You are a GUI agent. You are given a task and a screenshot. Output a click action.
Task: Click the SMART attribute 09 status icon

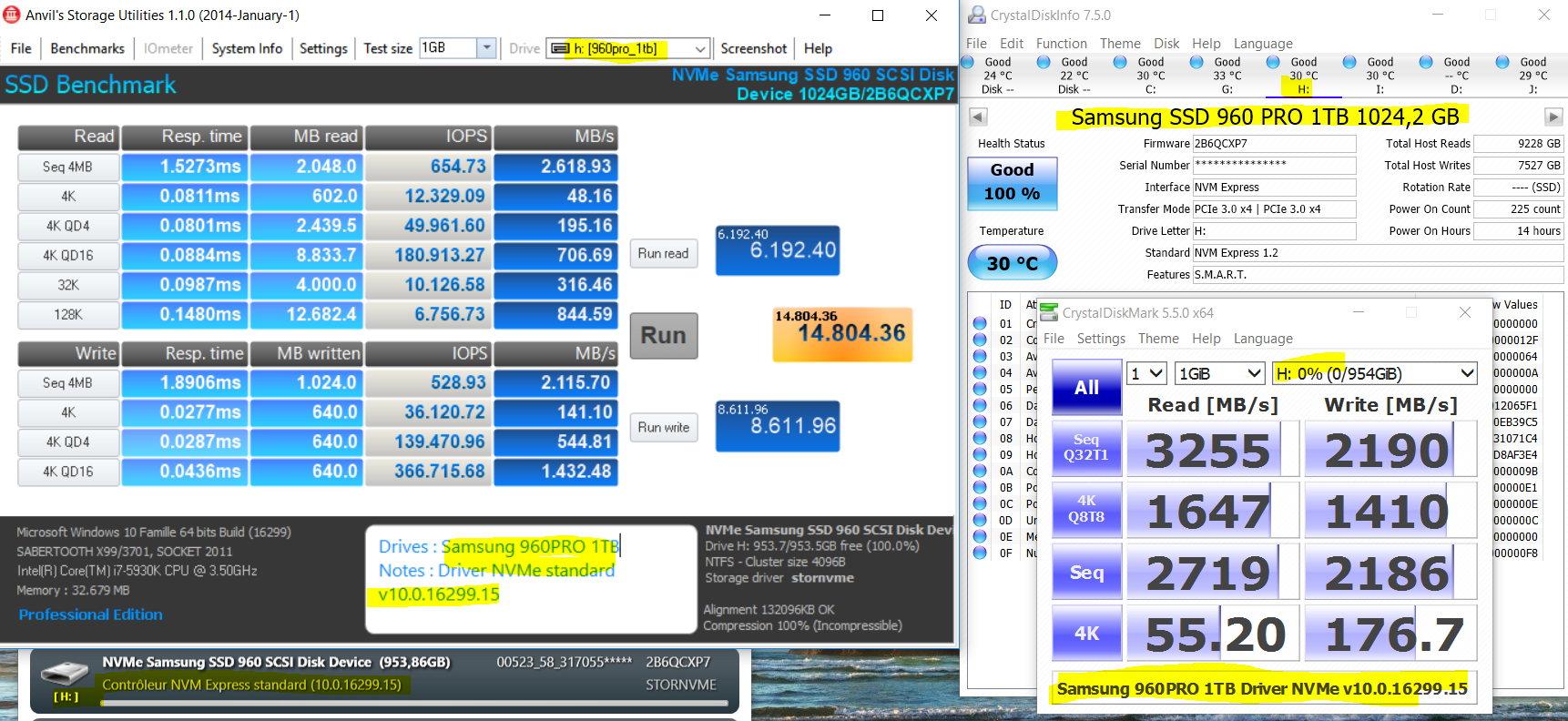(x=980, y=454)
